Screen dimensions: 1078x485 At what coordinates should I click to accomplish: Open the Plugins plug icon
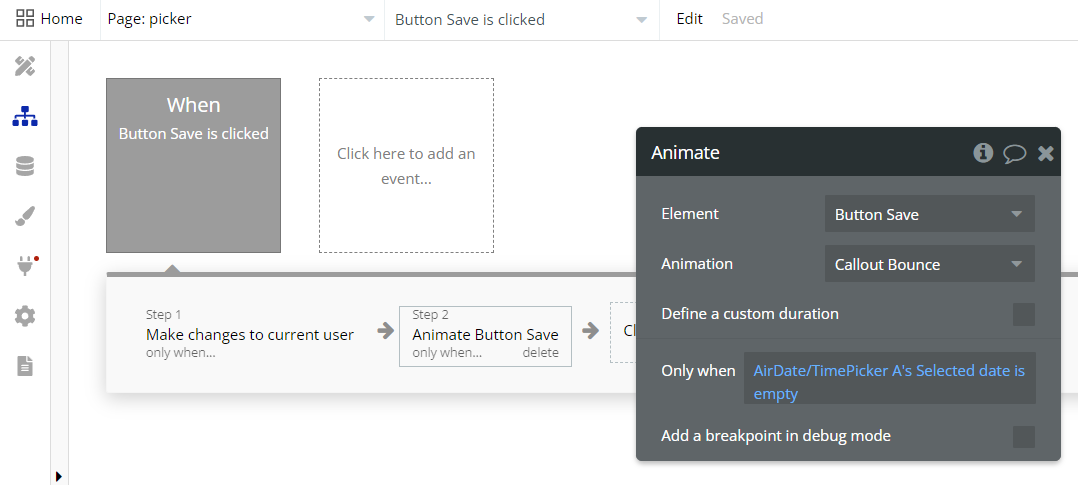tap(25, 267)
